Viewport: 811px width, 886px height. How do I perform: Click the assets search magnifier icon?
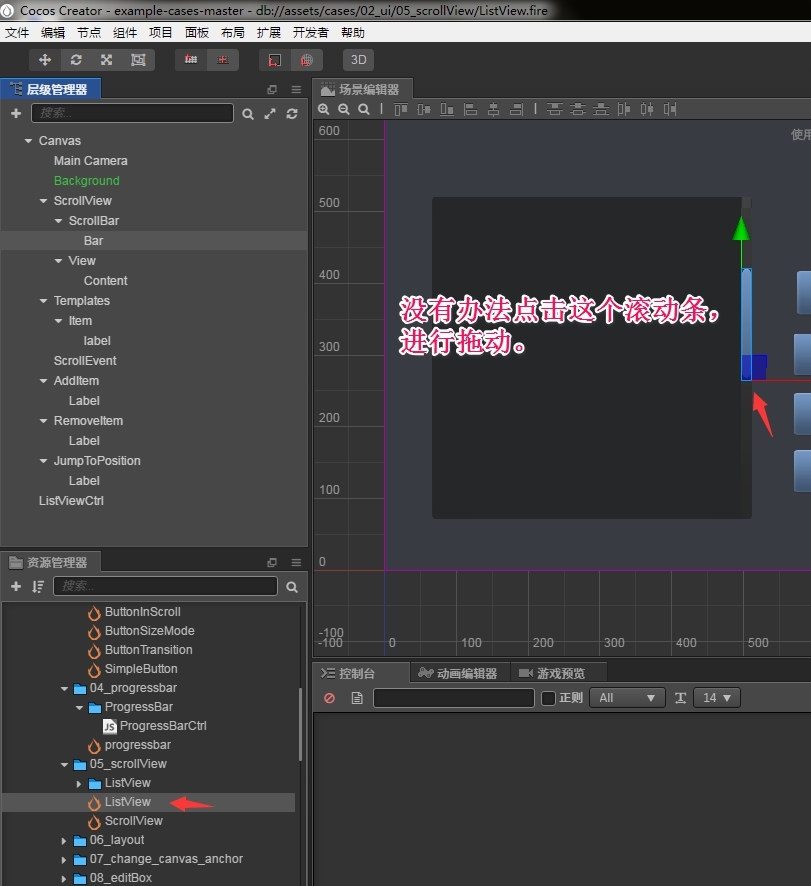click(x=292, y=587)
